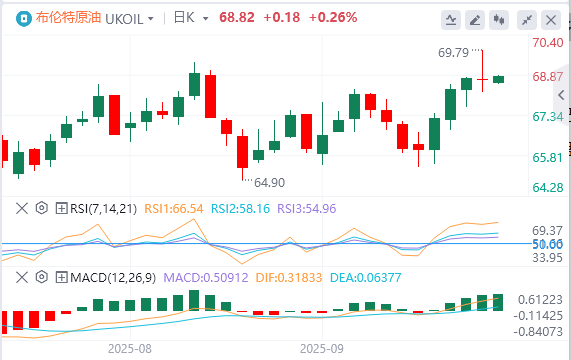
Task: Click the 64.90 low price marker
Action: 269,182
